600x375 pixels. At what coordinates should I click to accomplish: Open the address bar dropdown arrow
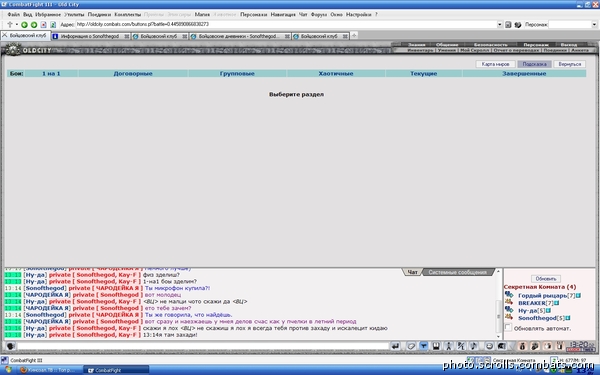(499, 24)
